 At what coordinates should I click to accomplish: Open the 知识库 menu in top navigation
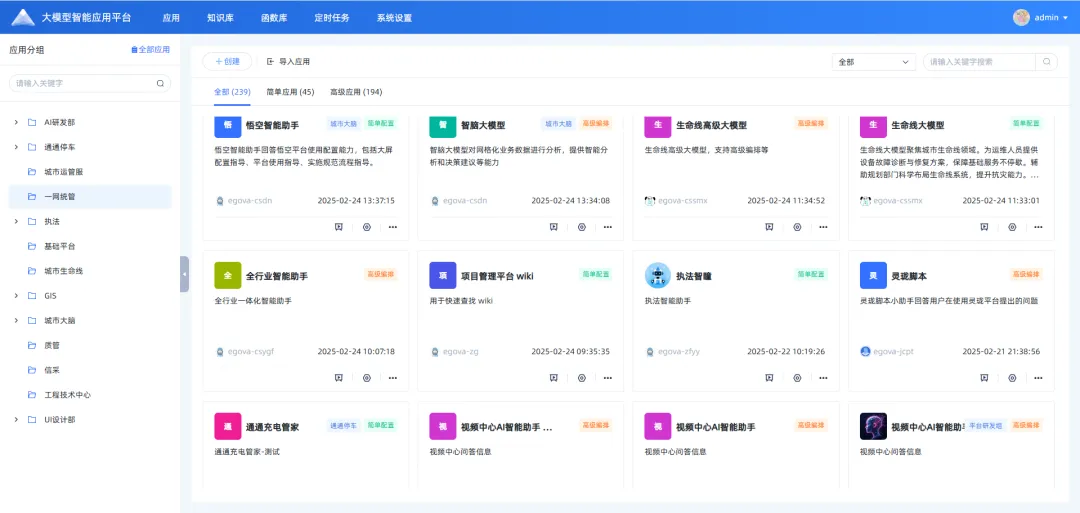(220, 18)
